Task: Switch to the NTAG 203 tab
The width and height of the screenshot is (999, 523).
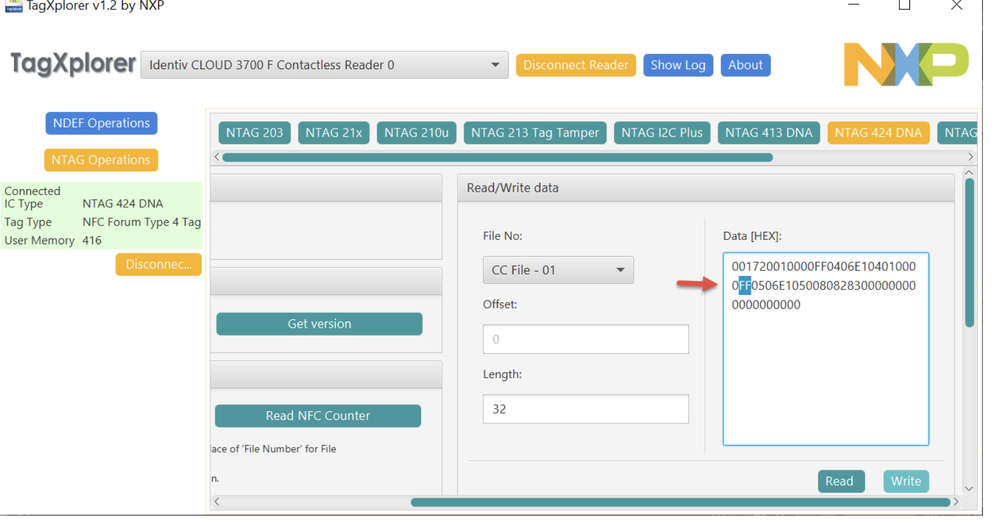Action: (254, 133)
